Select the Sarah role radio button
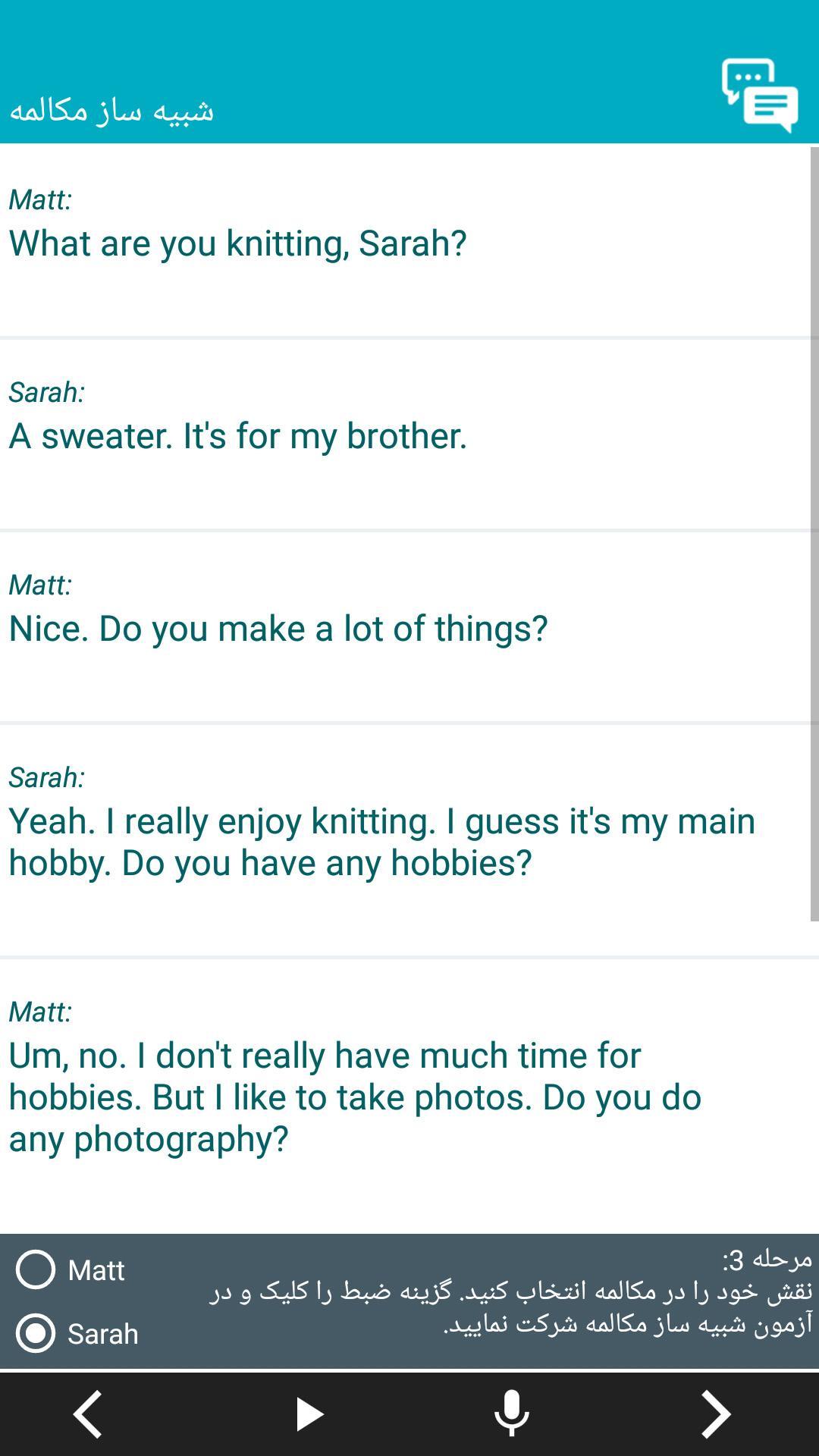This screenshot has width=819, height=1456. [36, 1333]
